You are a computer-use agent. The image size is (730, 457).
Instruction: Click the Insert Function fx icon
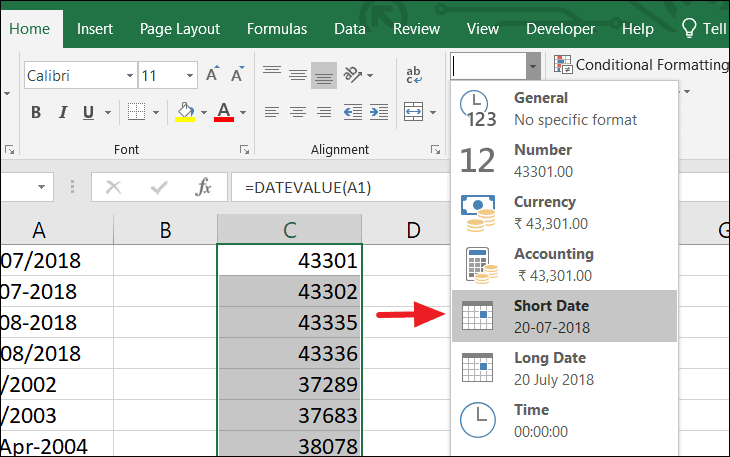(x=203, y=187)
